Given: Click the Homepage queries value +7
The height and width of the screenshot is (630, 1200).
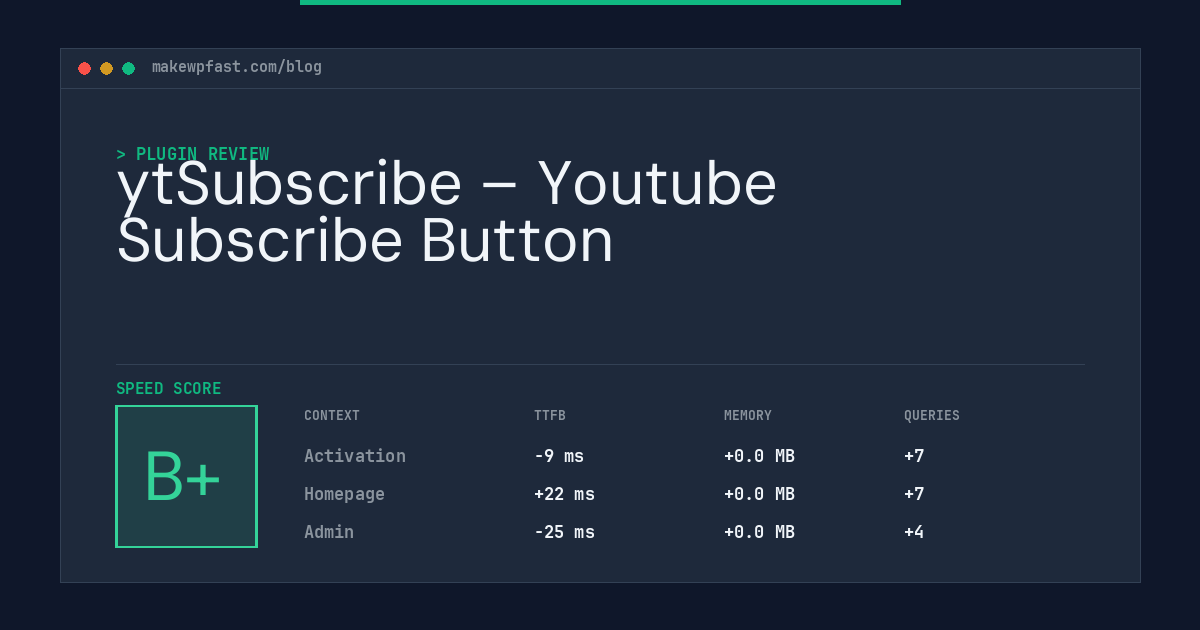Looking at the screenshot, I should 914,494.
